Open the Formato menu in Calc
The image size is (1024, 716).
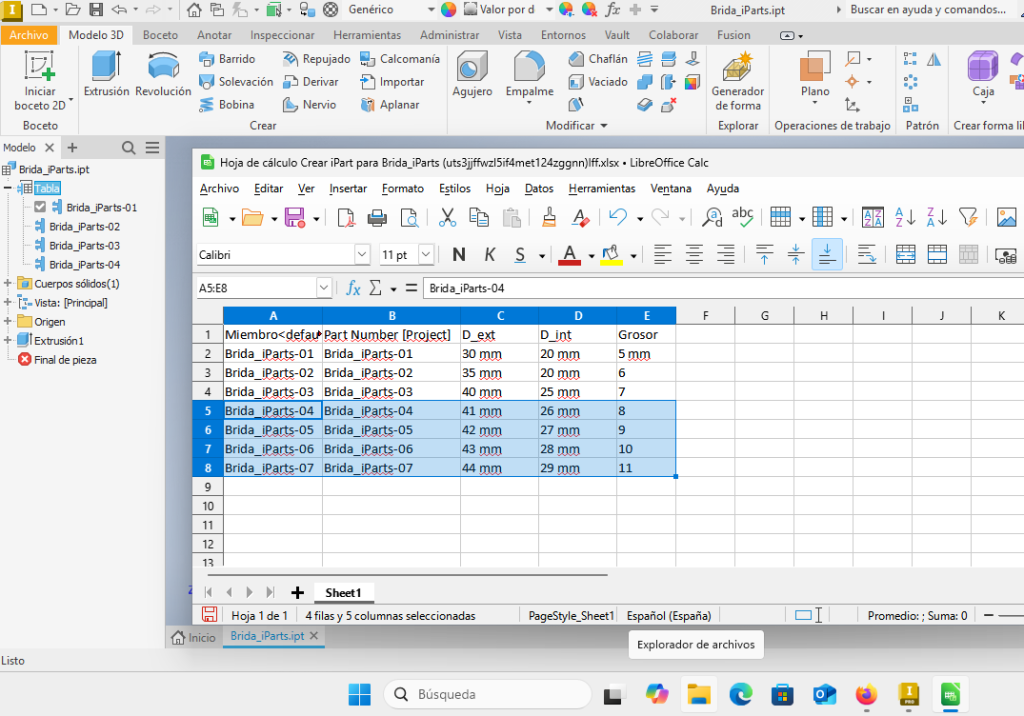pyautogui.click(x=402, y=188)
